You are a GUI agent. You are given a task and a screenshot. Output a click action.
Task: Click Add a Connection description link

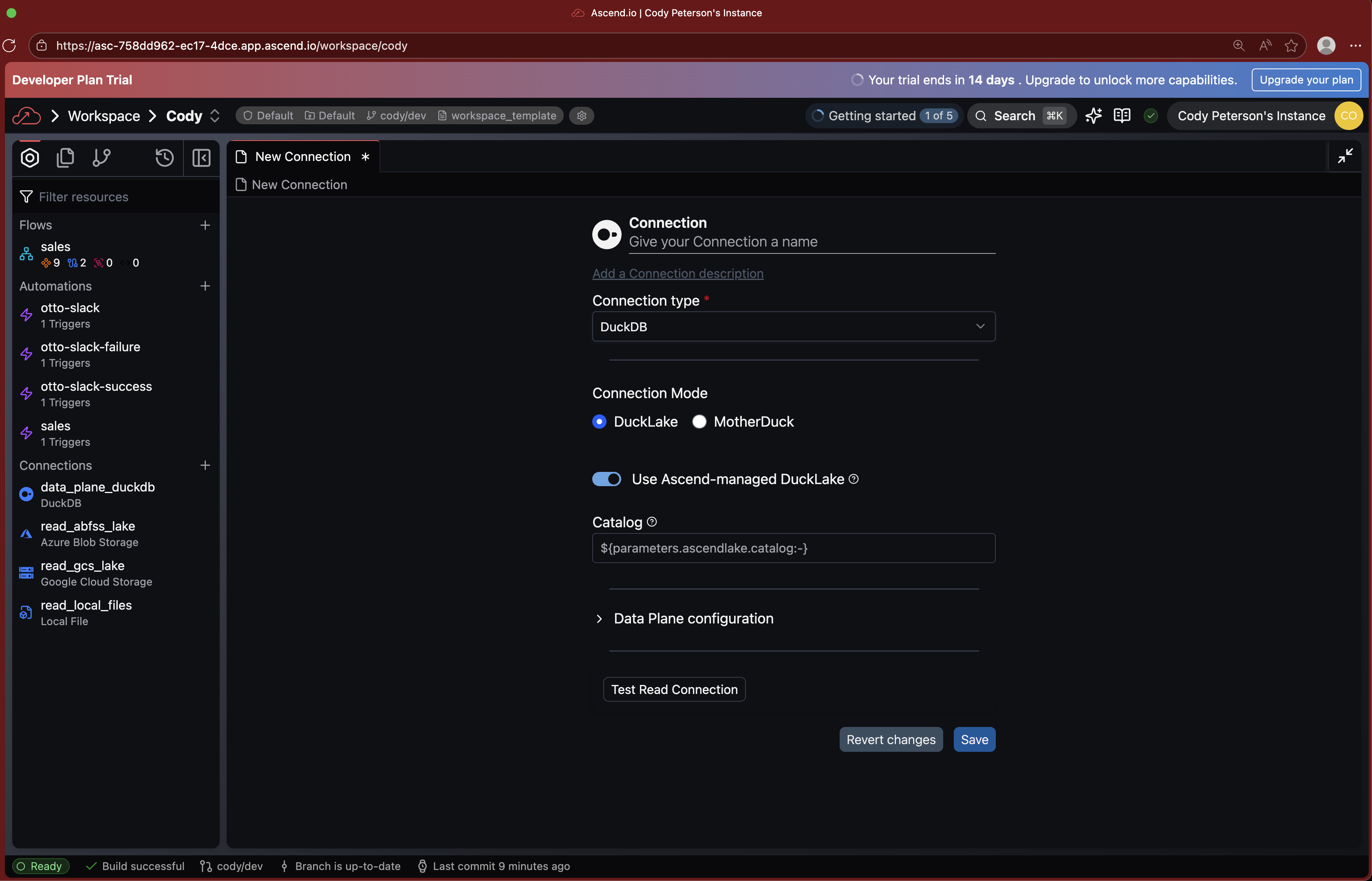pyautogui.click(x=677, y=273)
